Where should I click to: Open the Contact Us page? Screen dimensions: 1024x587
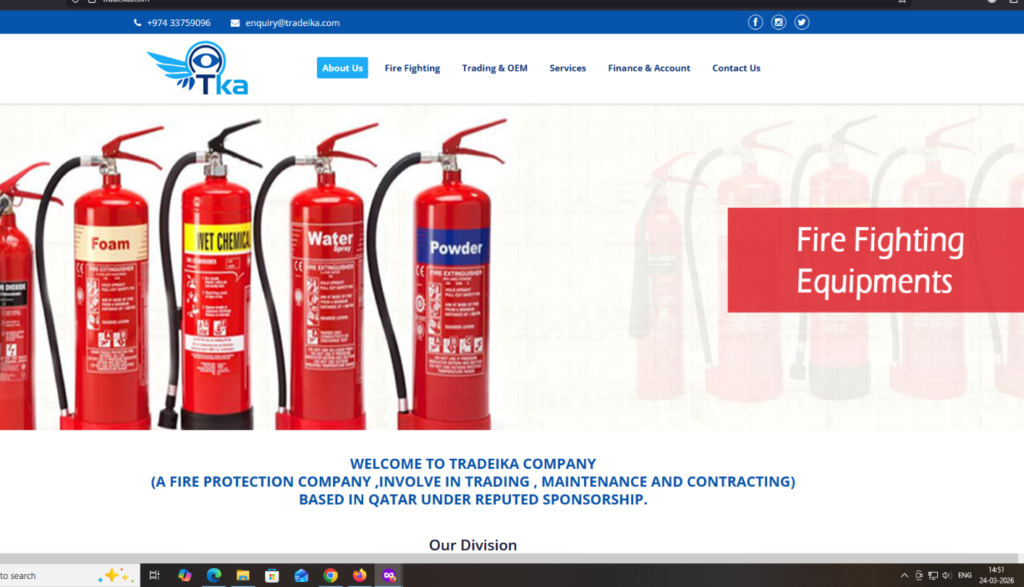tap(736, 68)
